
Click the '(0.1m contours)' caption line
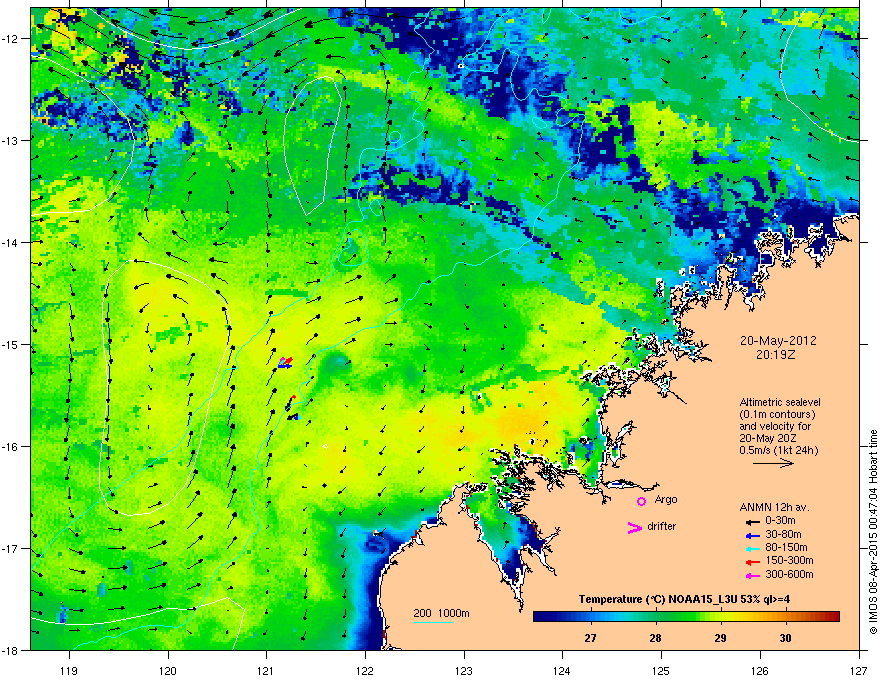(777, 414)
